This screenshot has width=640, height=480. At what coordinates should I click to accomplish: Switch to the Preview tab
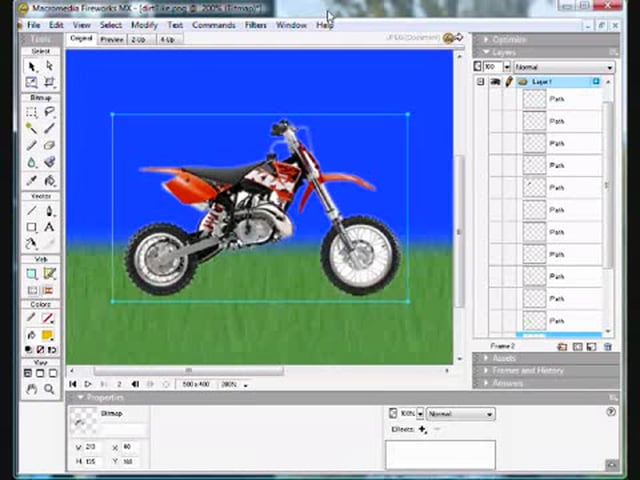(x=111, y=39)
